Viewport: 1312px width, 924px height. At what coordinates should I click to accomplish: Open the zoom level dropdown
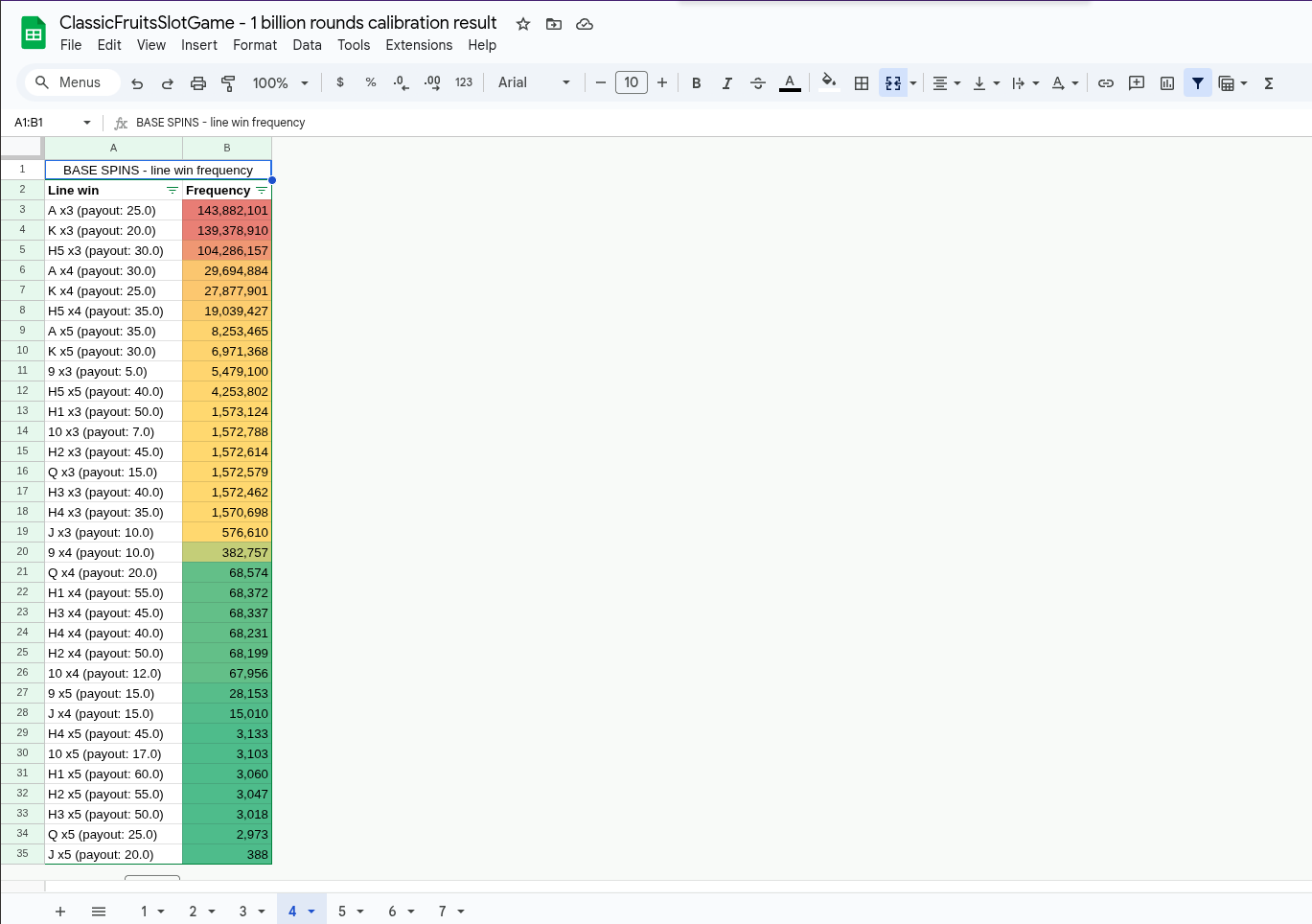[x=280, y=83]
